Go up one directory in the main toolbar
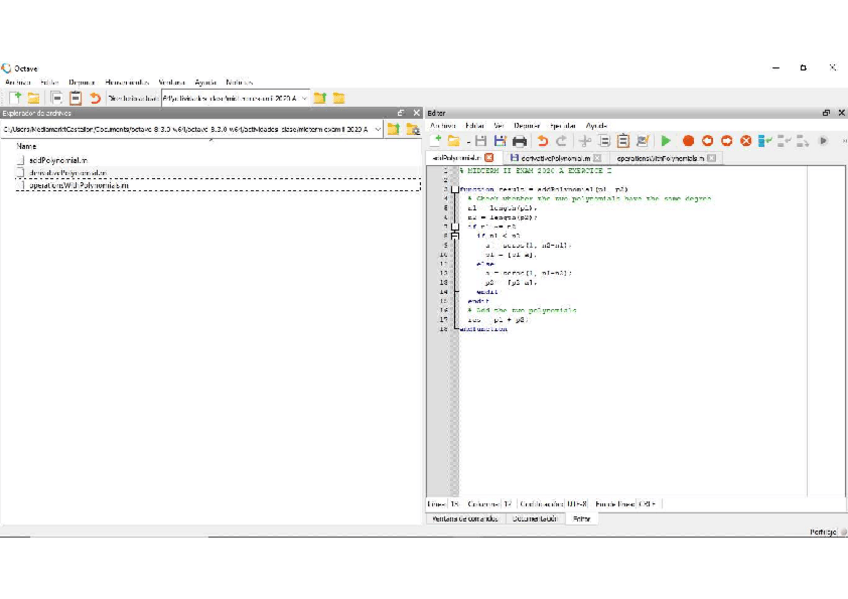848x599 pixels. coord(320,98)
